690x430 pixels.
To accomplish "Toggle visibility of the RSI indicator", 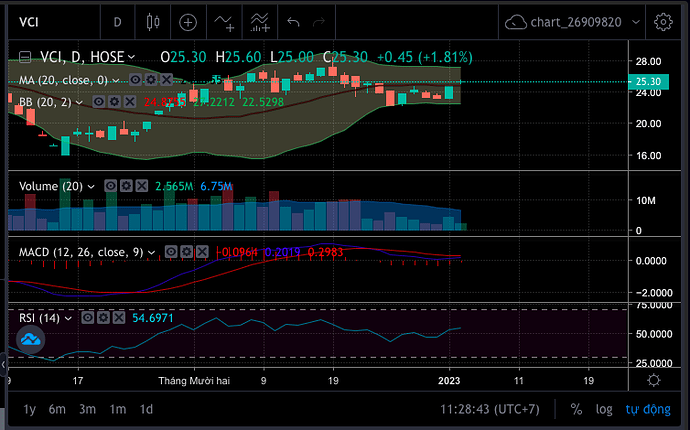I will [88, 317].
